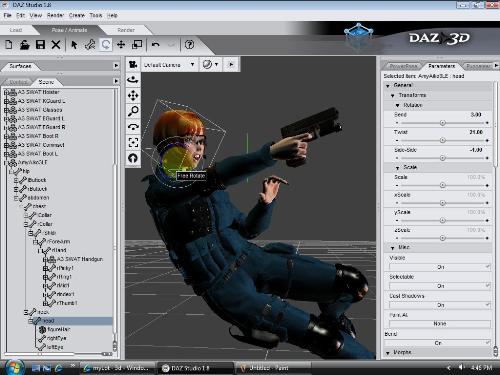Collapse the neck node in scene tree
Image resolution: width=500 pixels, height=375 pixels.
click(x=26, y=312)
